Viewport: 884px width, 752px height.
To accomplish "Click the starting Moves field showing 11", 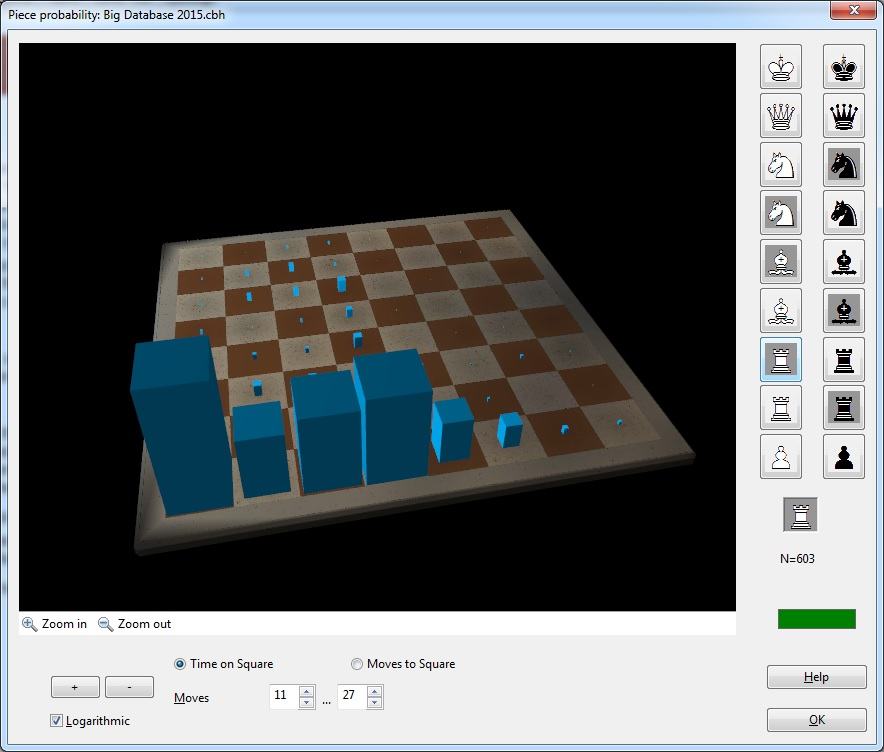I will click(284, 696).
